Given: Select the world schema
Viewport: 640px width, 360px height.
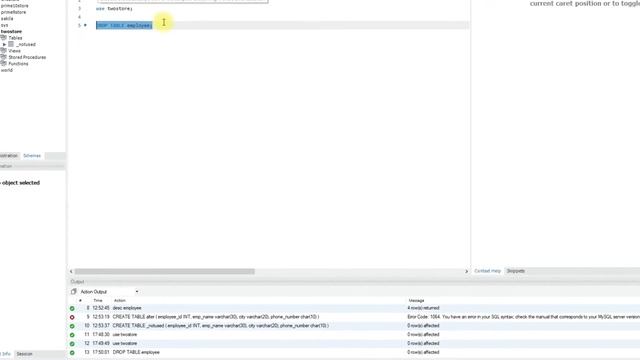Looking at the screenshot, I should point(7,70).
